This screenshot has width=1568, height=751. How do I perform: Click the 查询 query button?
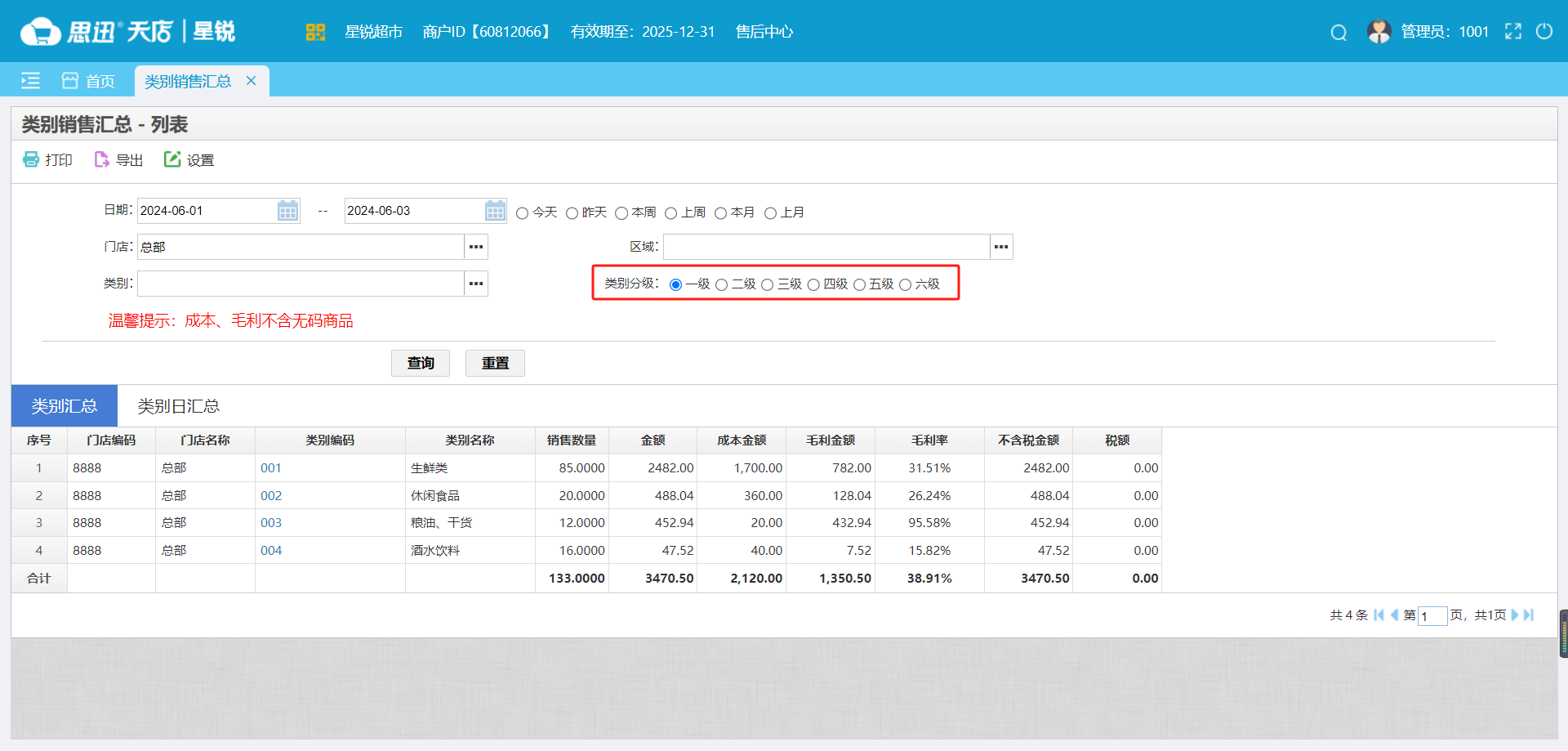[x=421, y=363]
